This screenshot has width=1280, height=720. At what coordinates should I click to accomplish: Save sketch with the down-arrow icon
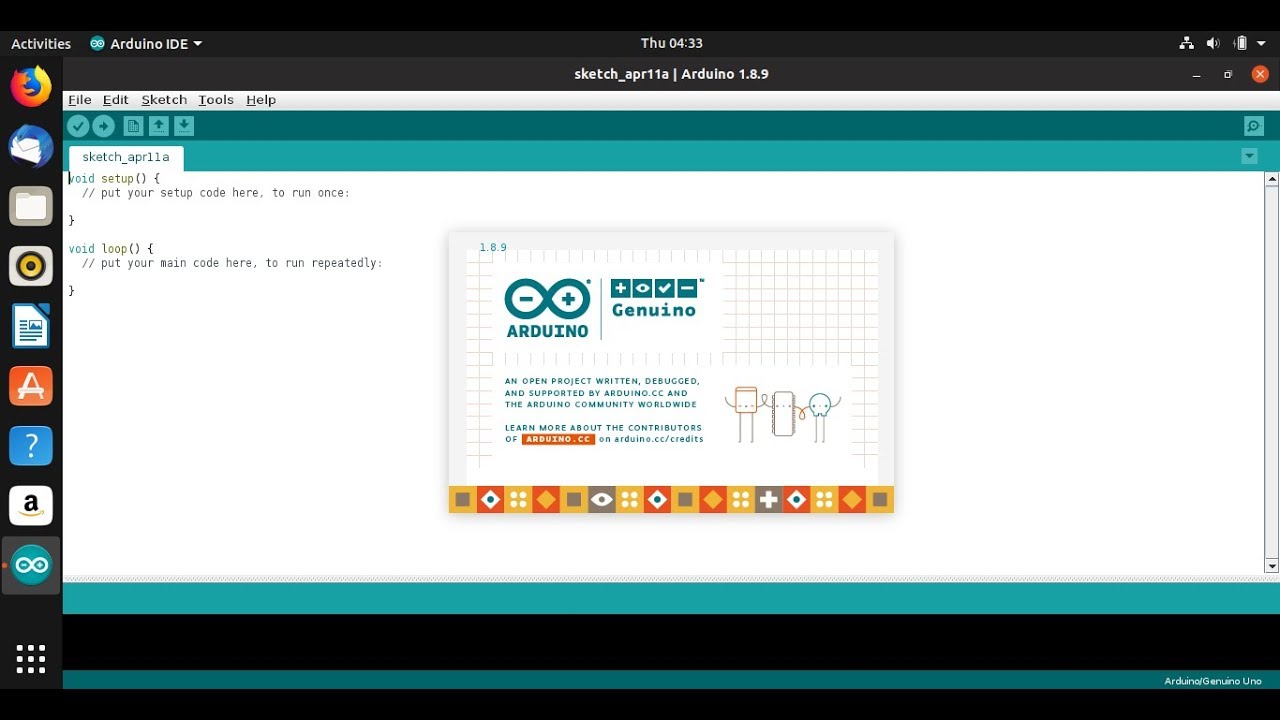184,126
